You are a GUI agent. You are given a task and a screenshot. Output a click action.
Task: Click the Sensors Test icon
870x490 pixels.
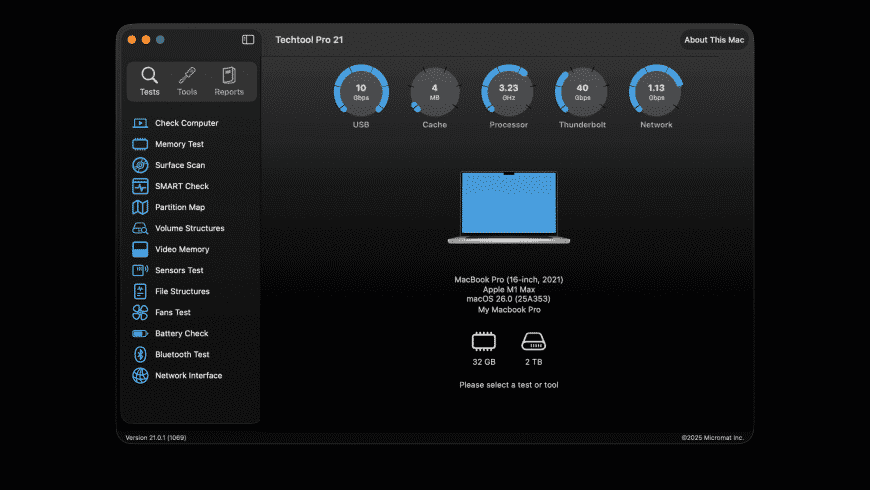click(x=140, y=270)
